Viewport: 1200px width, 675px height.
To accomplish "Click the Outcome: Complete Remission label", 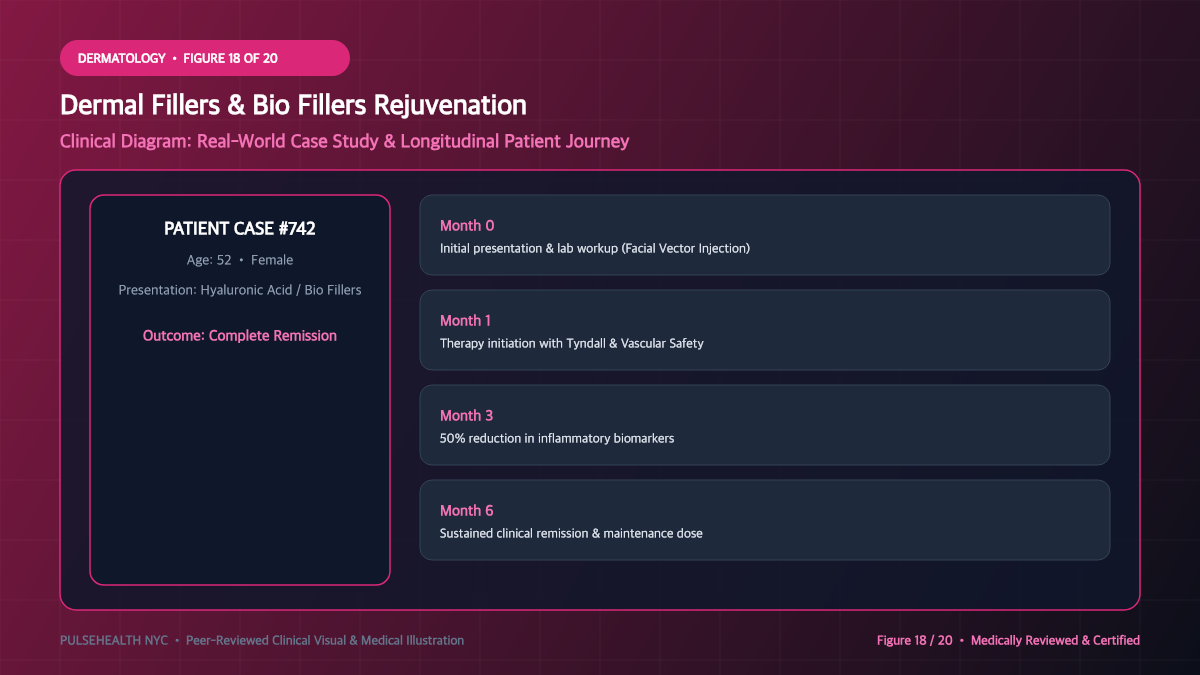I will coord(240,336).
